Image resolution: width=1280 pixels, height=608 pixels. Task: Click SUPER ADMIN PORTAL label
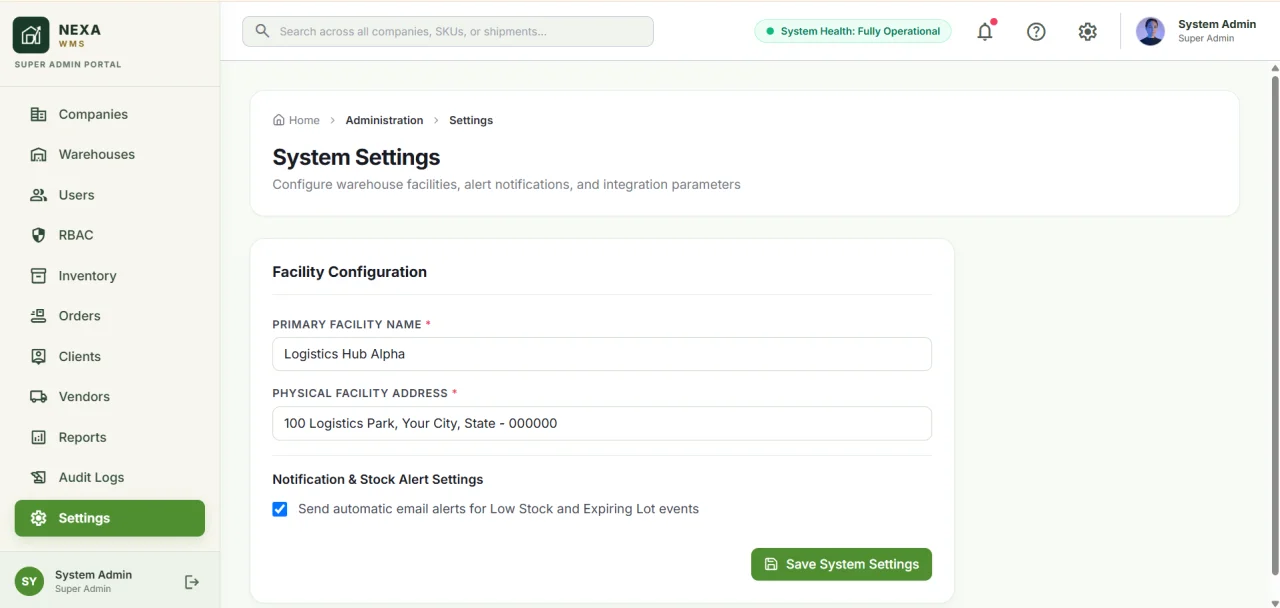point(68,64)
